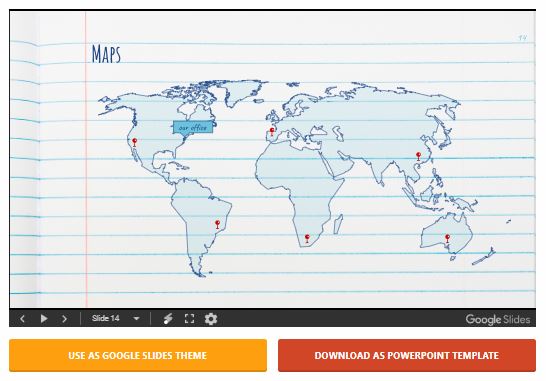Image resolution: width=546 pixels, height=381 pixels.
Task: Click the red pin on South Africa
Action: [307, 239]
